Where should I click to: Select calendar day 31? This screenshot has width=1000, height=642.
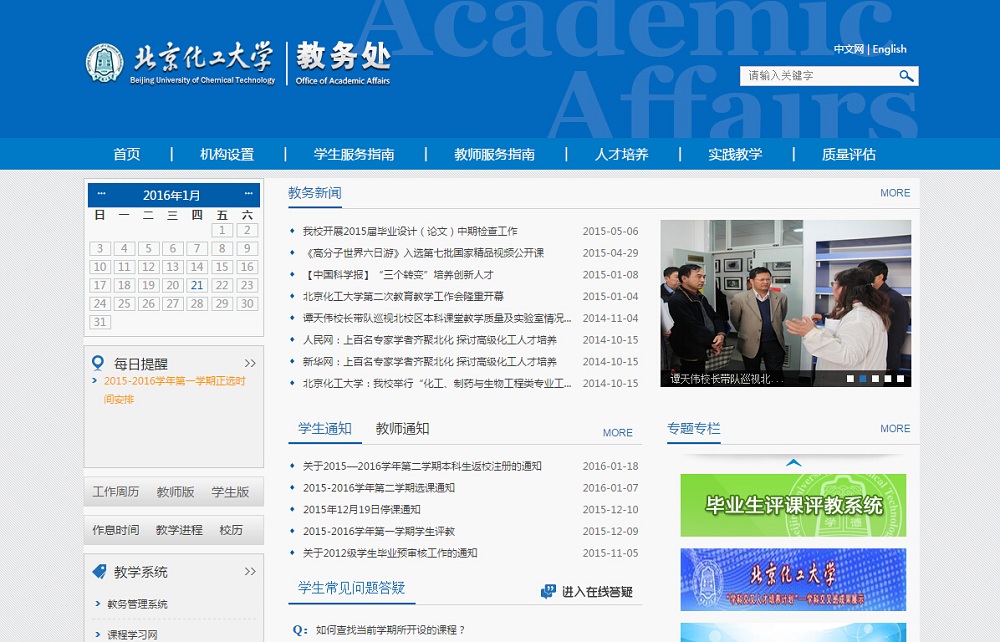click(100, 322)
